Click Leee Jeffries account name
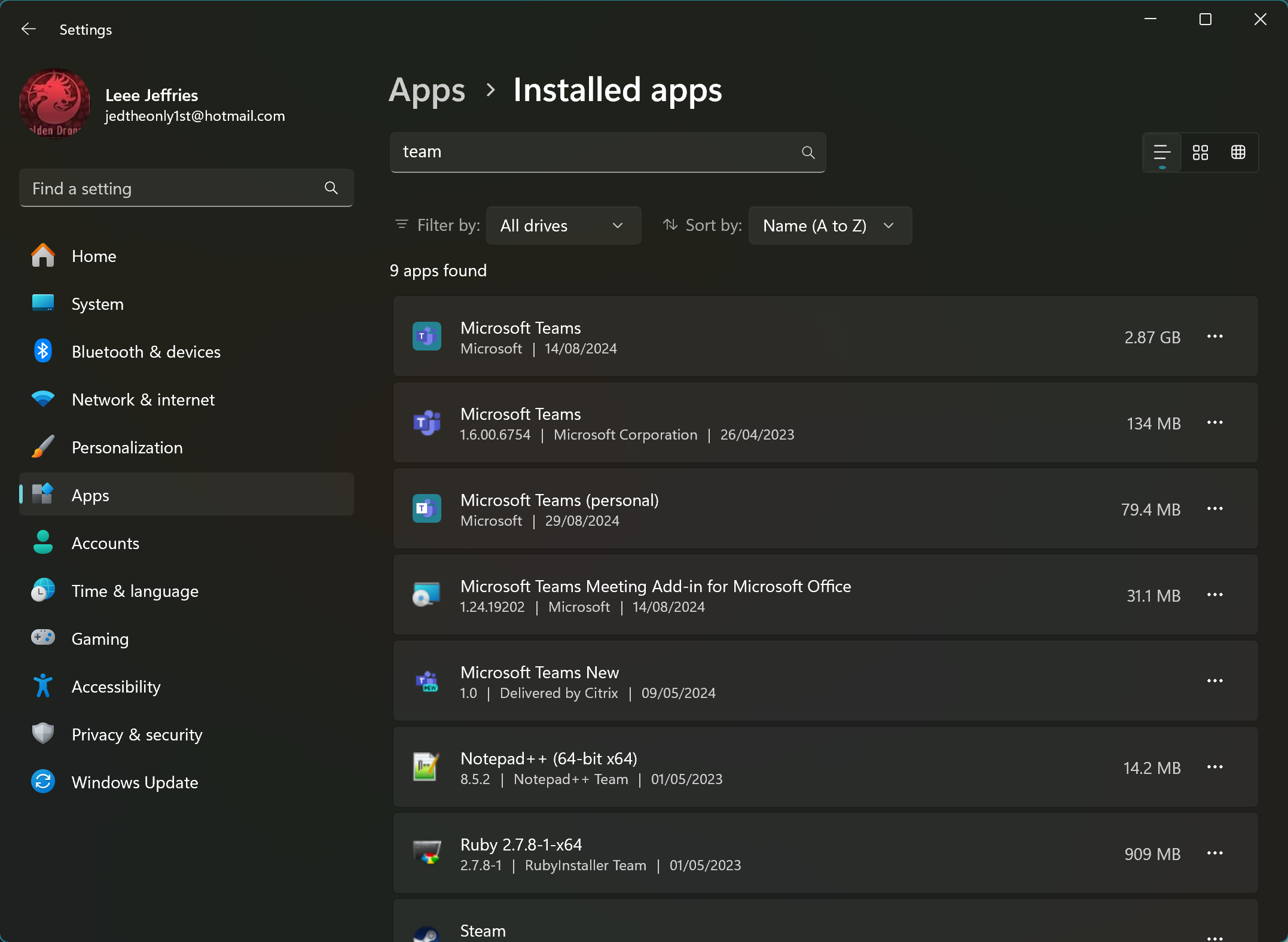The height and width of the screenshot is (942, 1288). tap(151, 95)
